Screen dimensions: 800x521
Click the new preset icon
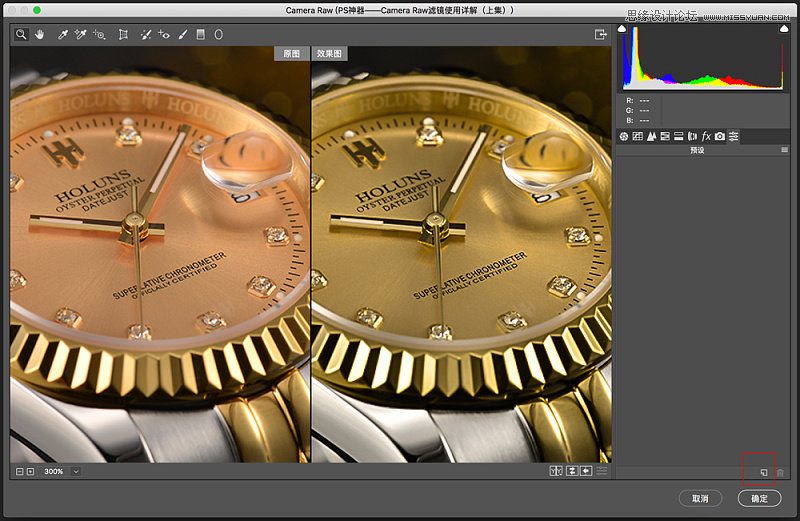coord(763,473)
